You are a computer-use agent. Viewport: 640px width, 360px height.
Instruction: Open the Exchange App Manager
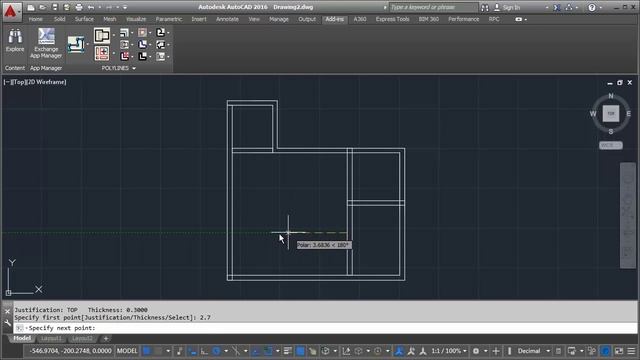tap(46, 43)
